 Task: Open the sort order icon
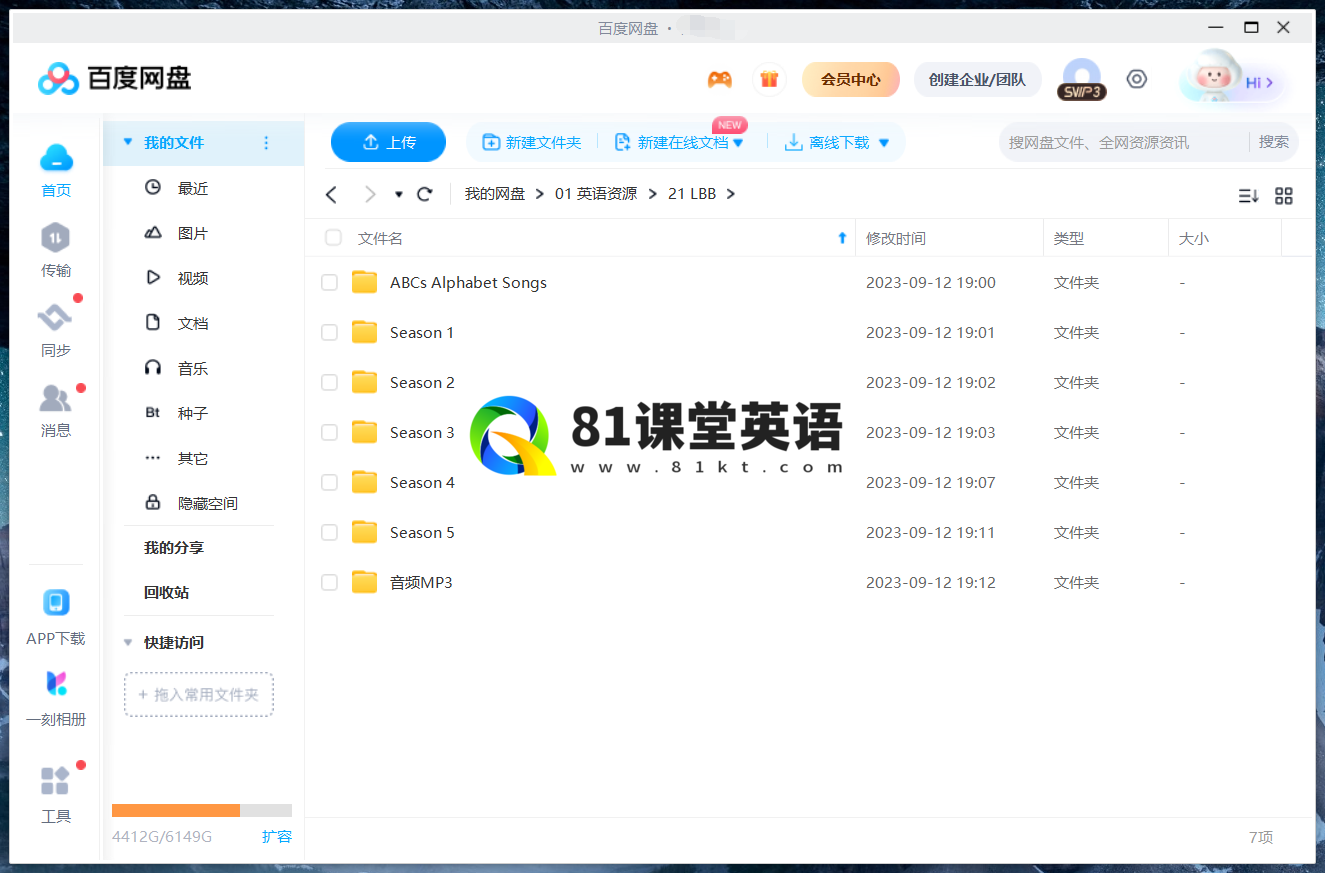[x=1248, y=196]
